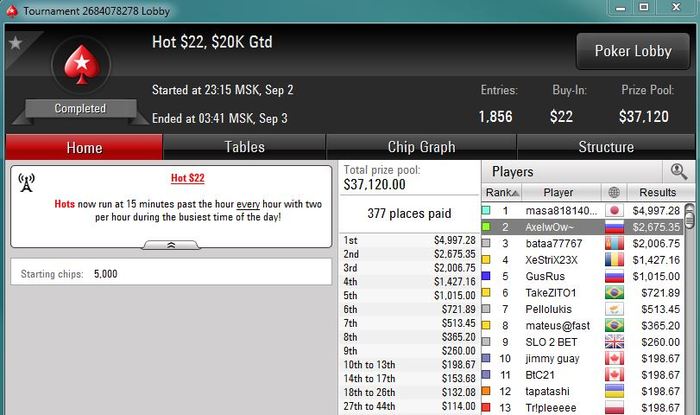Collapse the Hot $22 announcement panel
700x415 pixels.
tap(171, 245)
